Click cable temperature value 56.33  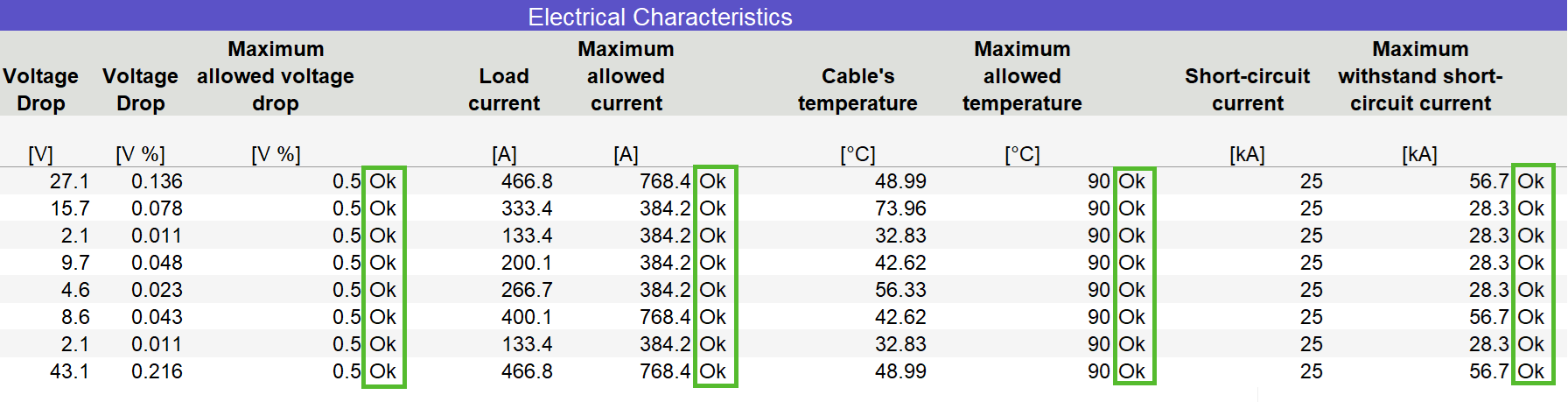pos(900,290)
